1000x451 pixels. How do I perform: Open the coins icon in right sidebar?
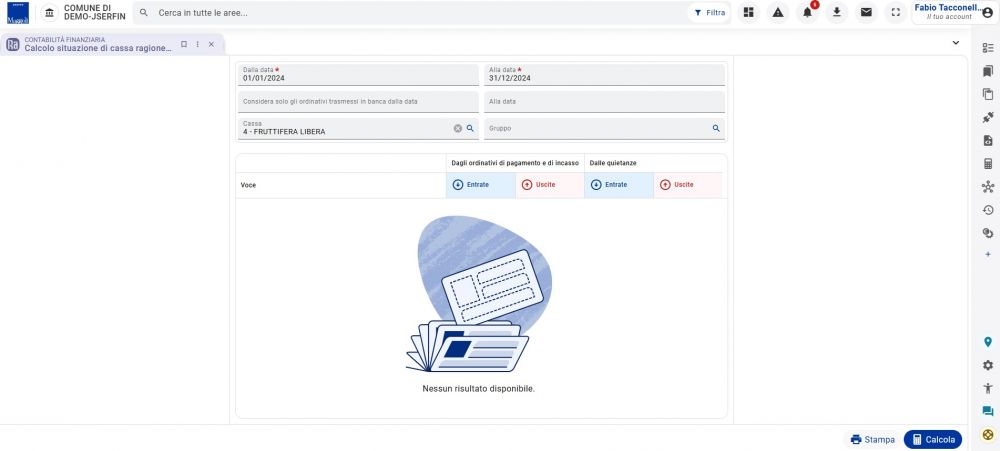point(988,233)
